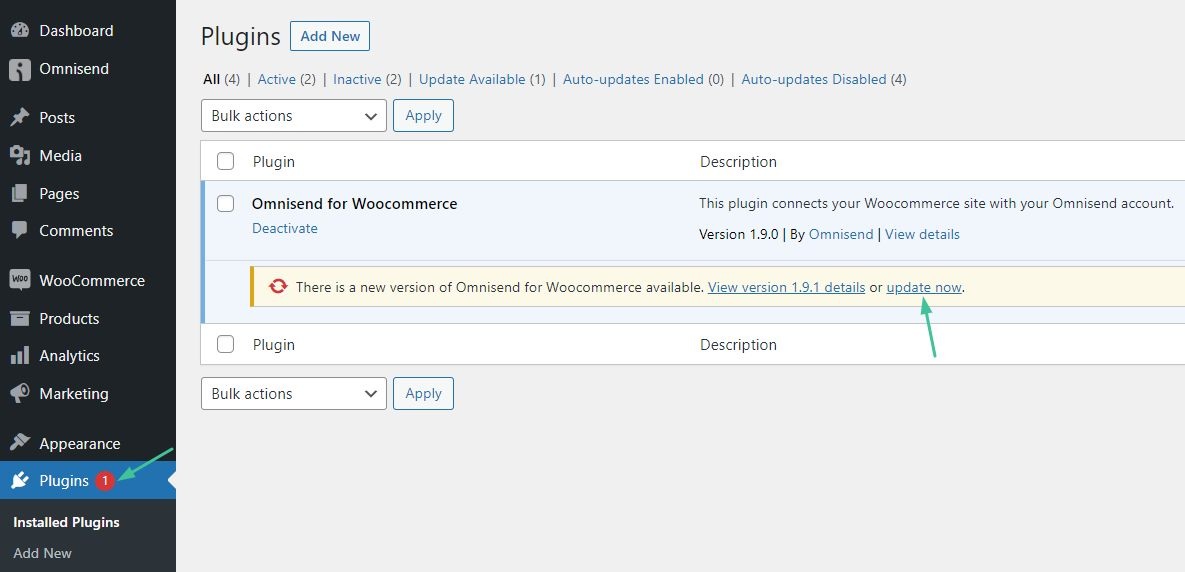Filter plugins by Update Available (1)
This screenshot has height=572, width=1185.
click(x=482, y=79)
